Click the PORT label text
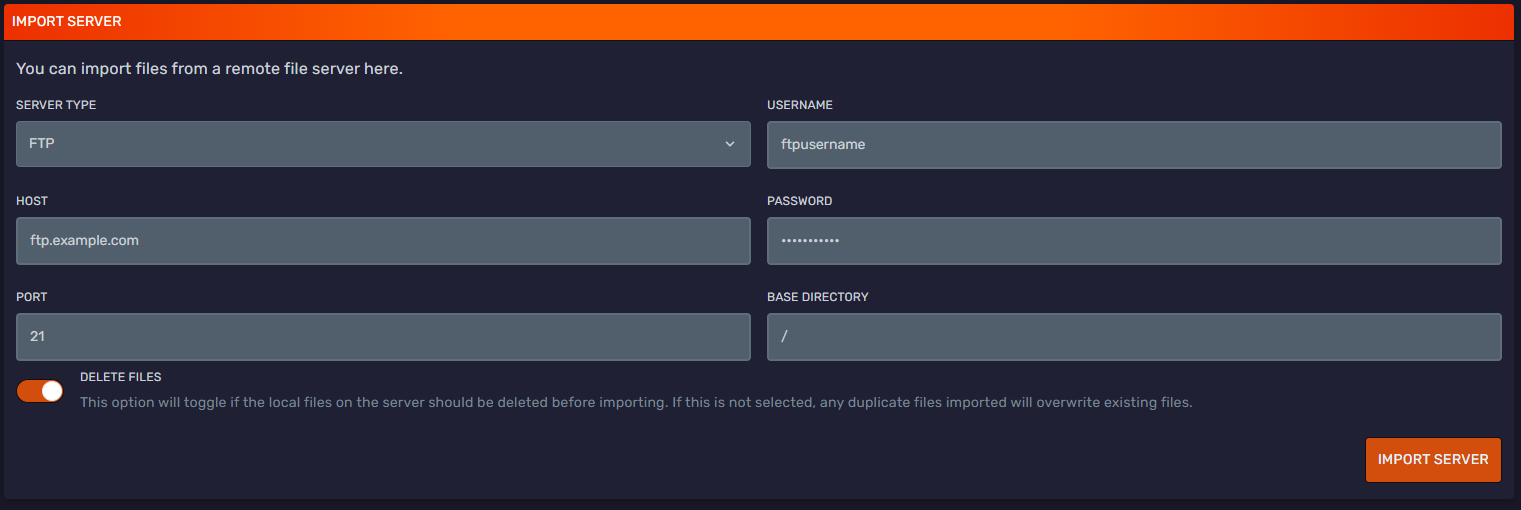Viewport: 1521px width, 510px height. point(32,297)
